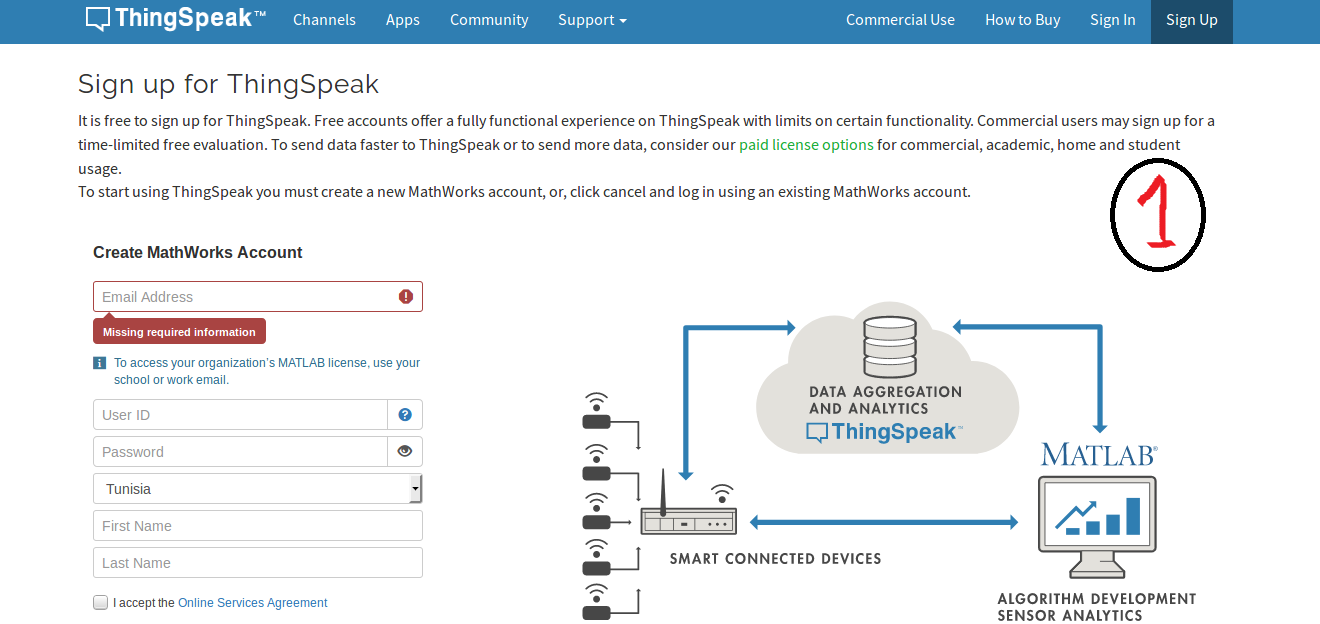This screenshot has width=1320, height=624.
Task: Toggle password visibility eye icon
Action: click(405, 451)
